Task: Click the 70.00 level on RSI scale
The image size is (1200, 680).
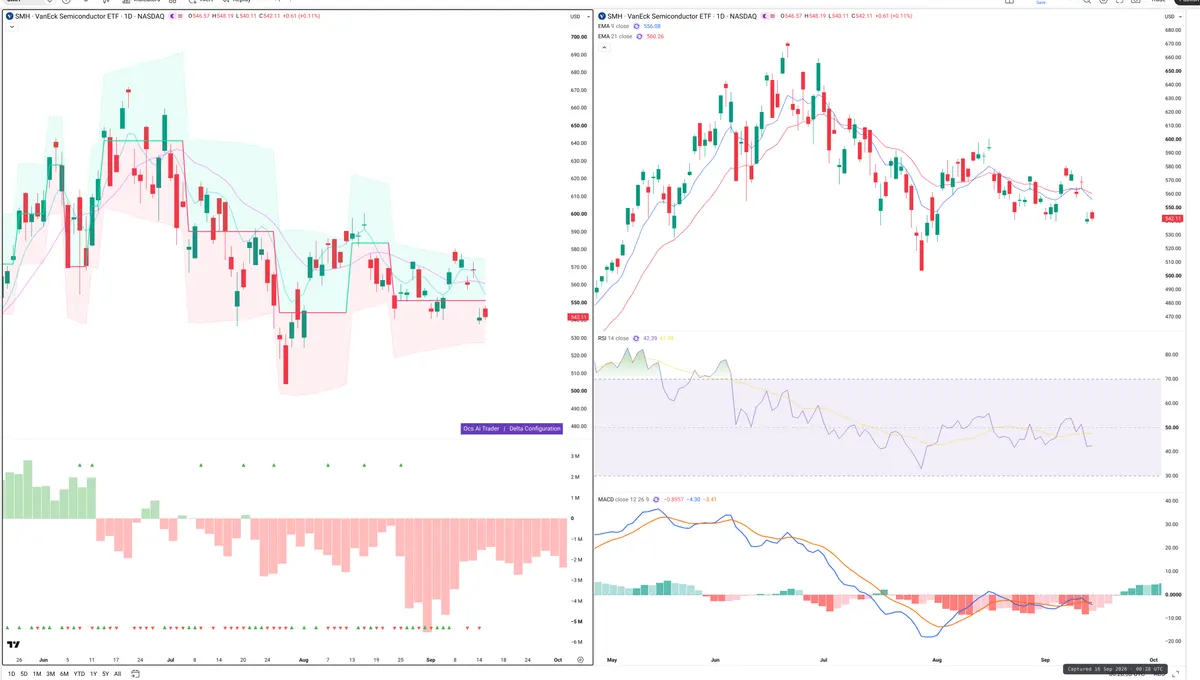Action: coord(1174,379)
